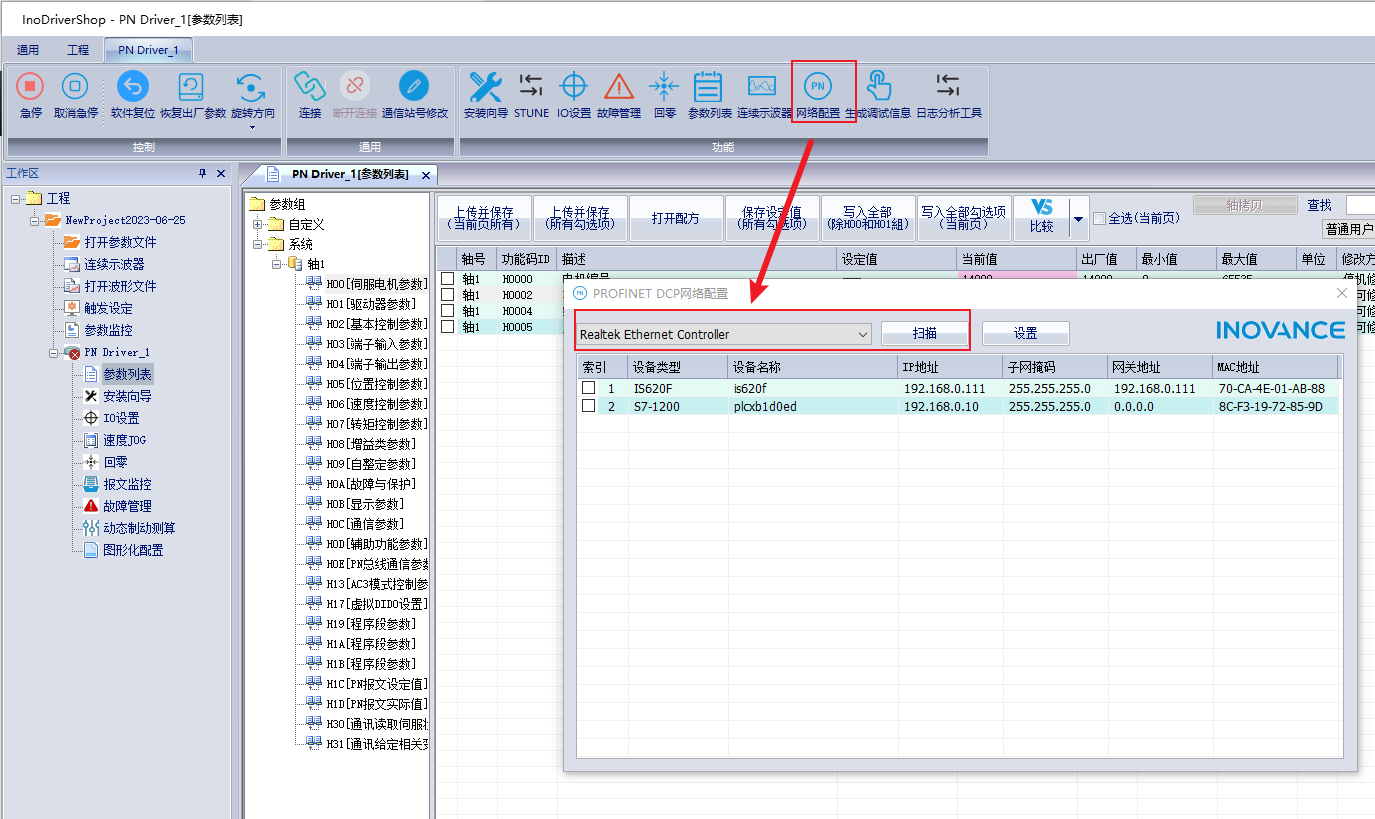
Task: Click the 查找 search input field
Action: (x=1360, y=205)
